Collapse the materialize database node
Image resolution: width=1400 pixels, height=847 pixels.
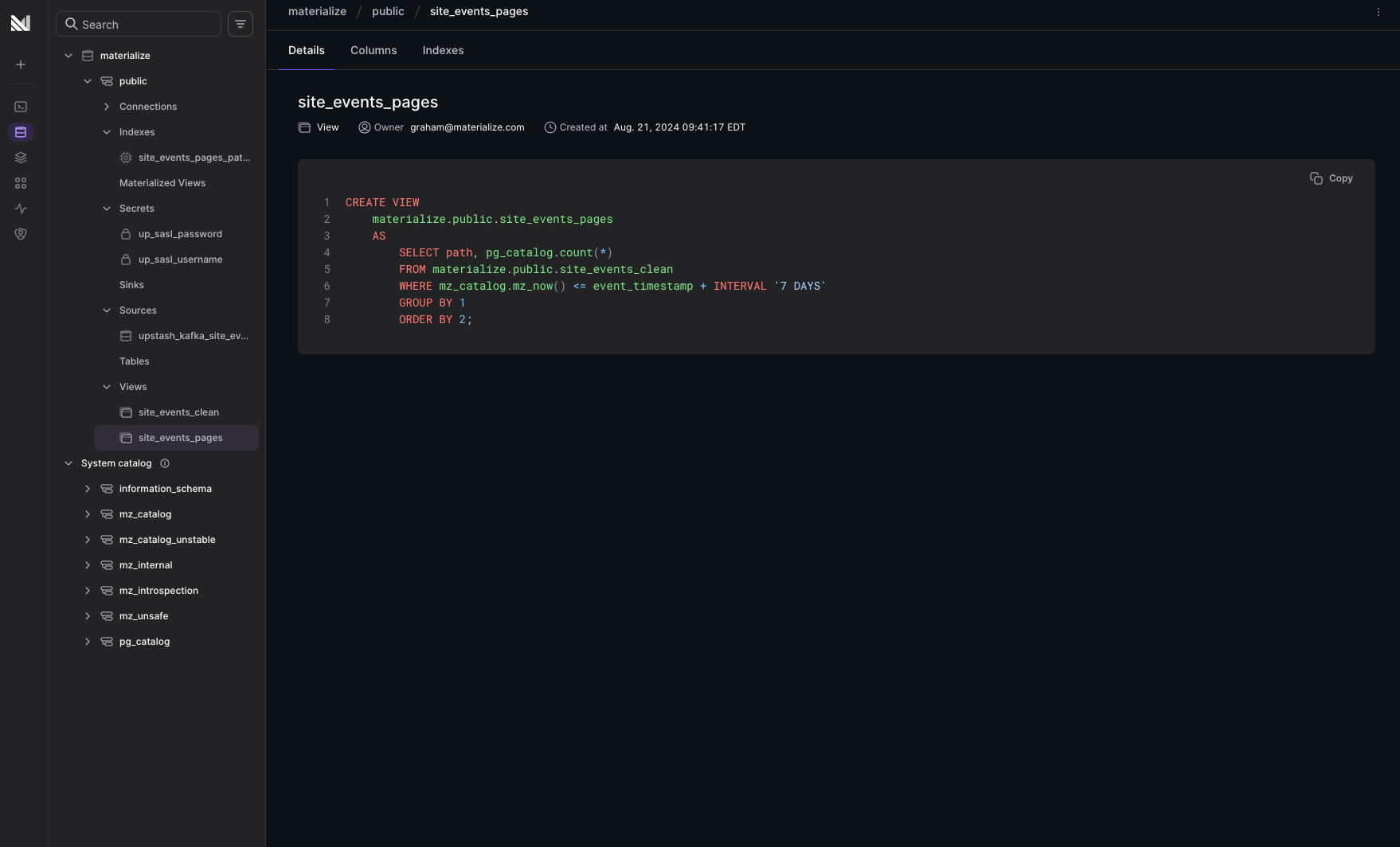[68, 56]
